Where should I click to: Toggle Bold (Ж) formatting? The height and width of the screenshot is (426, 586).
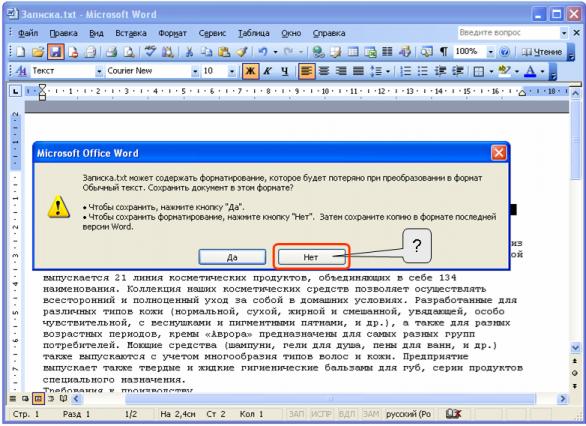(x=250, y=71)
